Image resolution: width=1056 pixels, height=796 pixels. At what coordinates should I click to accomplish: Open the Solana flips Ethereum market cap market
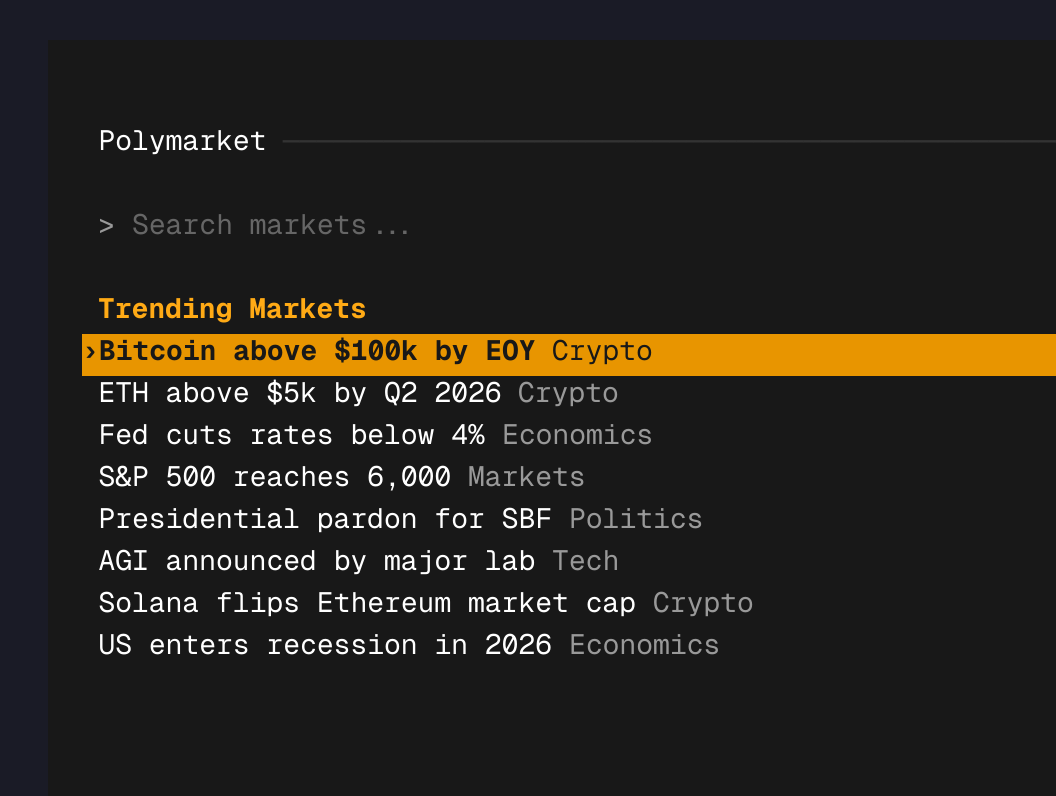(366, 603)
